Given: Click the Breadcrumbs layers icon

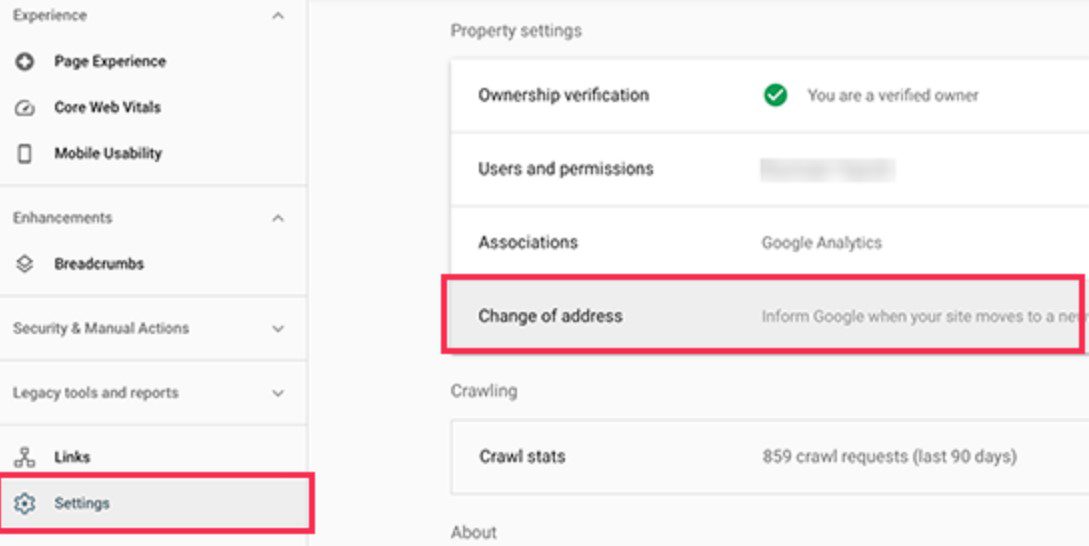Looking at the screenshot, I should (x=26, y=265).
